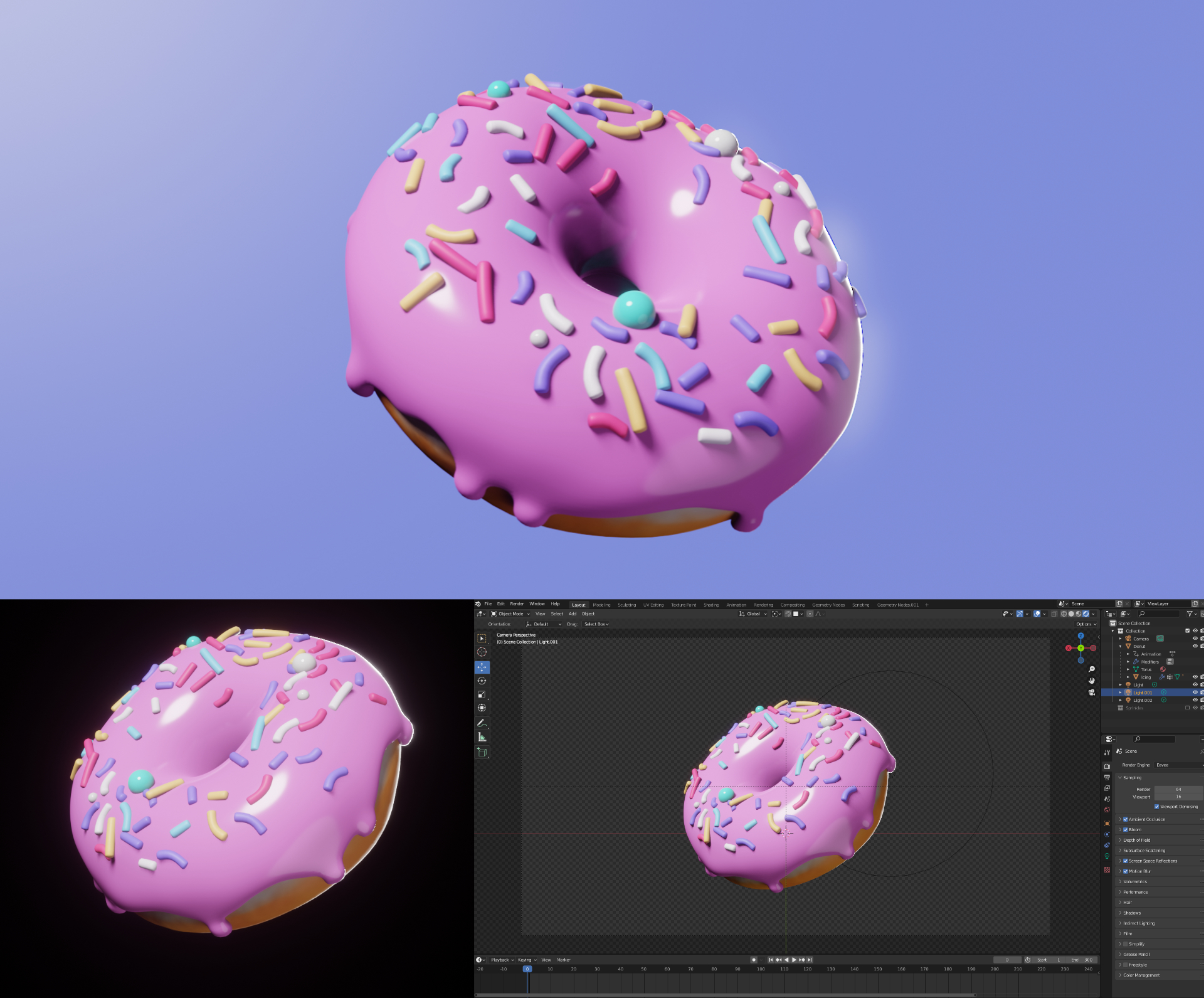This screenshot has height=998, width=1204.
Task: Expand the Color Management panel
Action: (x=1159, y=975)
